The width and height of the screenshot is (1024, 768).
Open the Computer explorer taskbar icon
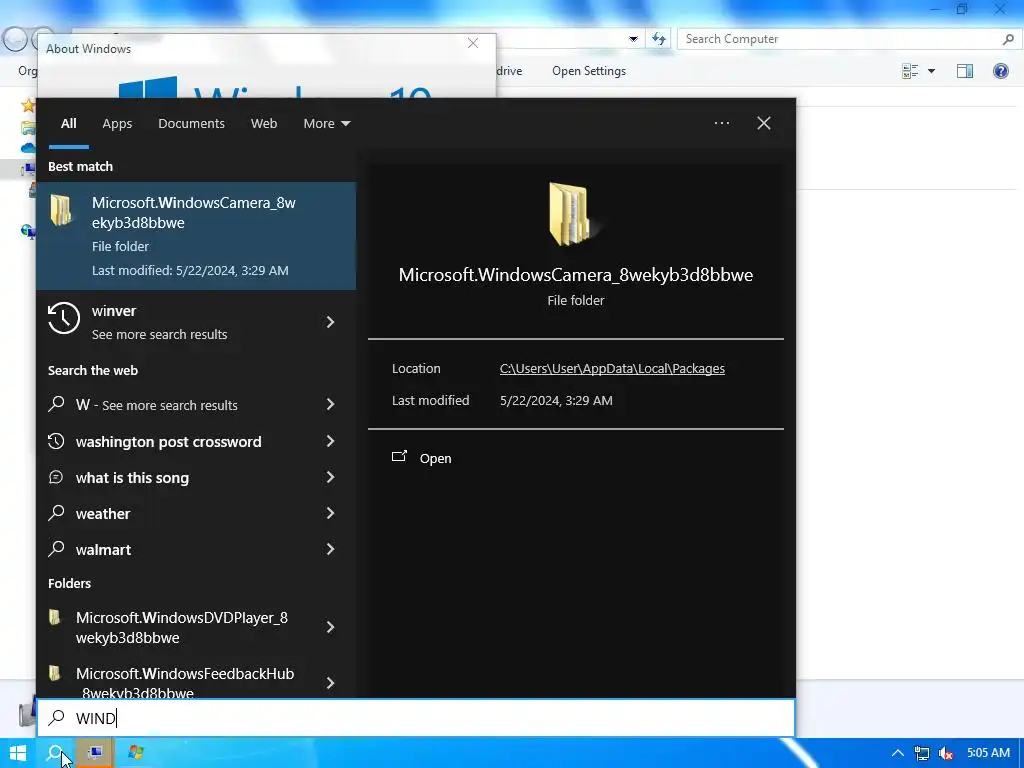pyautogui.click(x=95, y=753)
